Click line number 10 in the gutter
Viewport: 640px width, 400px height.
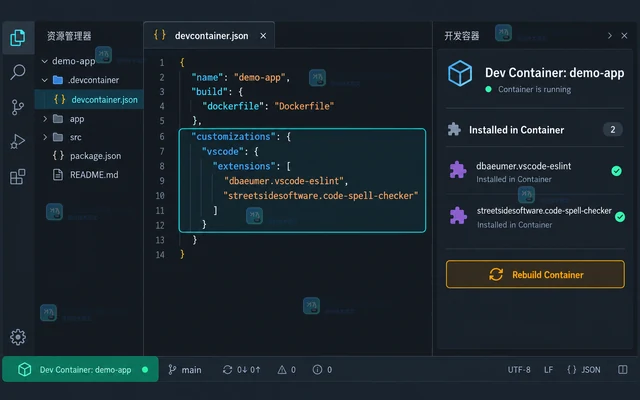pyautogui.click(x=160, y=196)
